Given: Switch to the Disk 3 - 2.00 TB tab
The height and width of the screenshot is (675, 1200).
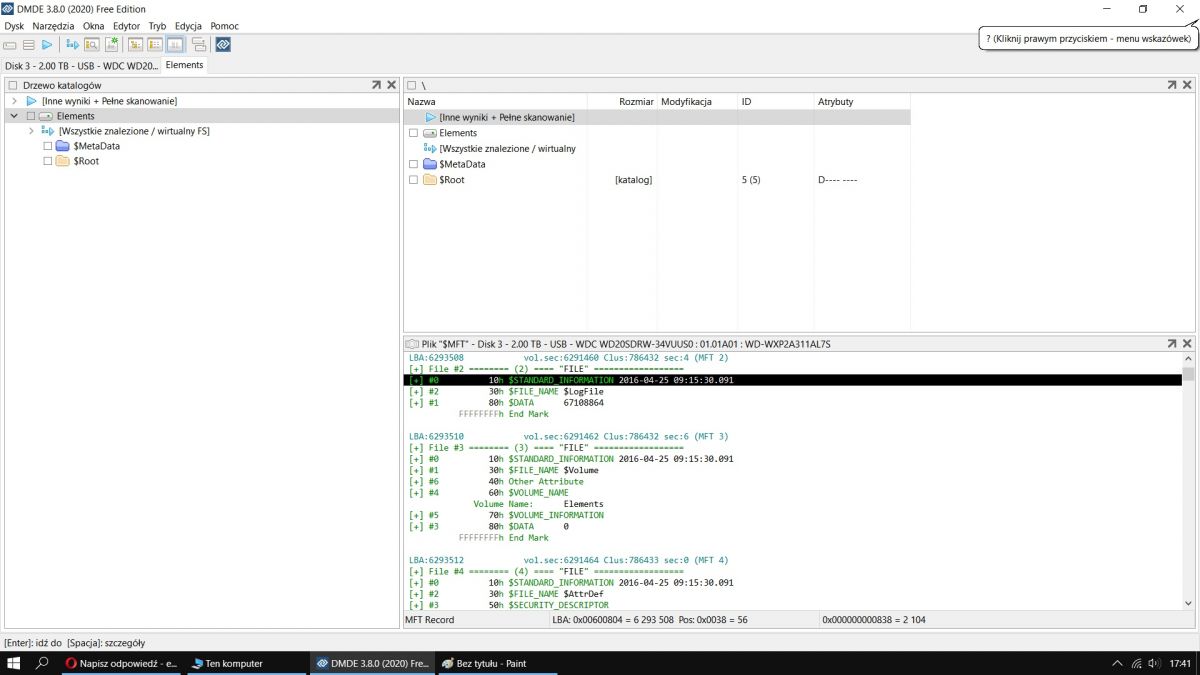Looking at the screenshot, I should (x=81, y=65).
